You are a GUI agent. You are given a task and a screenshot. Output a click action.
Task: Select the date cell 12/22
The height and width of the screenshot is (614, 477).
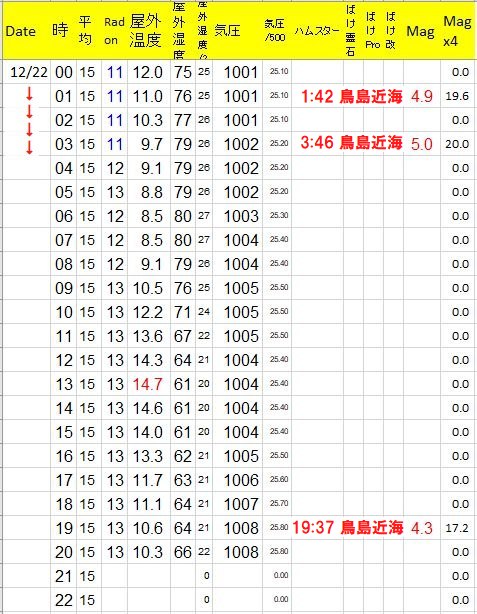tap(29, 72)
